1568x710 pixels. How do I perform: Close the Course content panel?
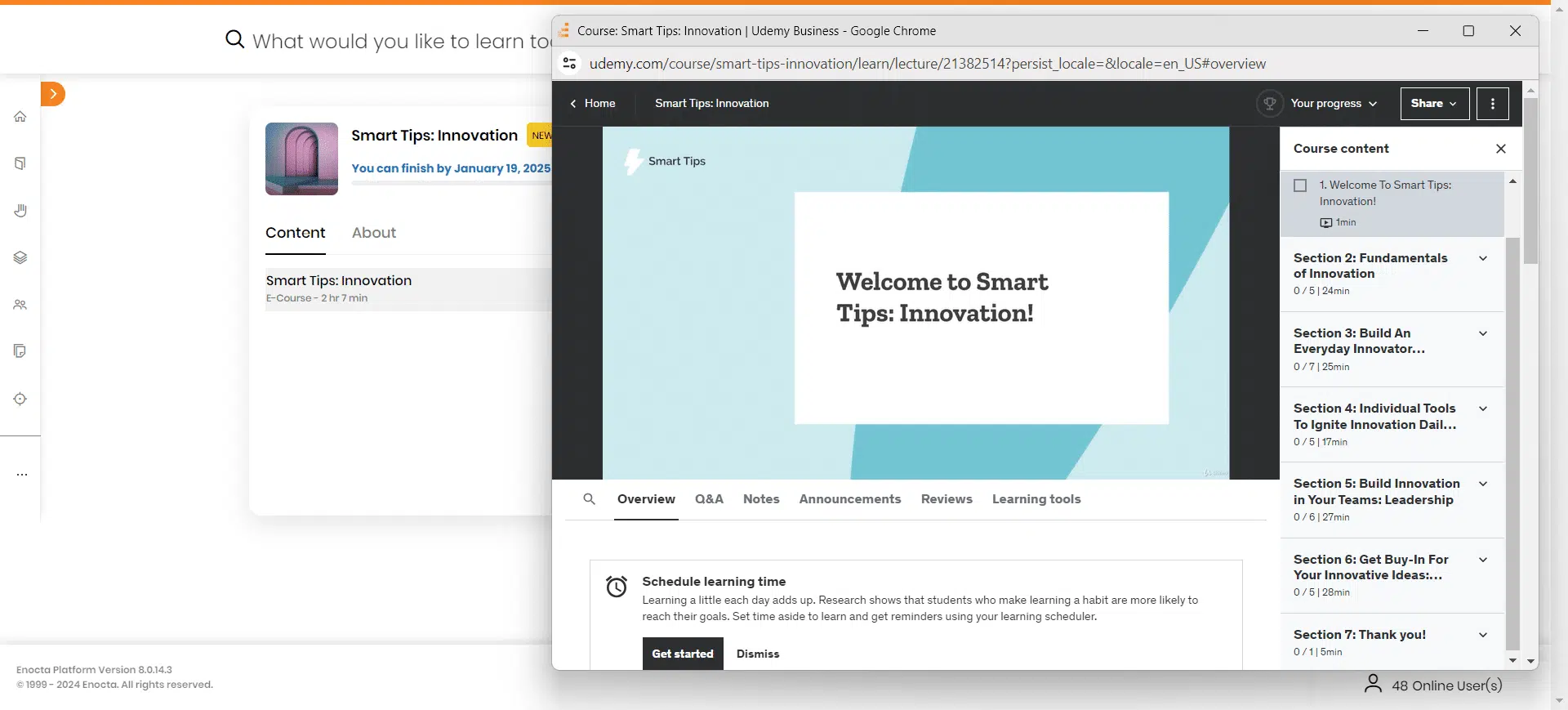click(x=1501, y=149)
